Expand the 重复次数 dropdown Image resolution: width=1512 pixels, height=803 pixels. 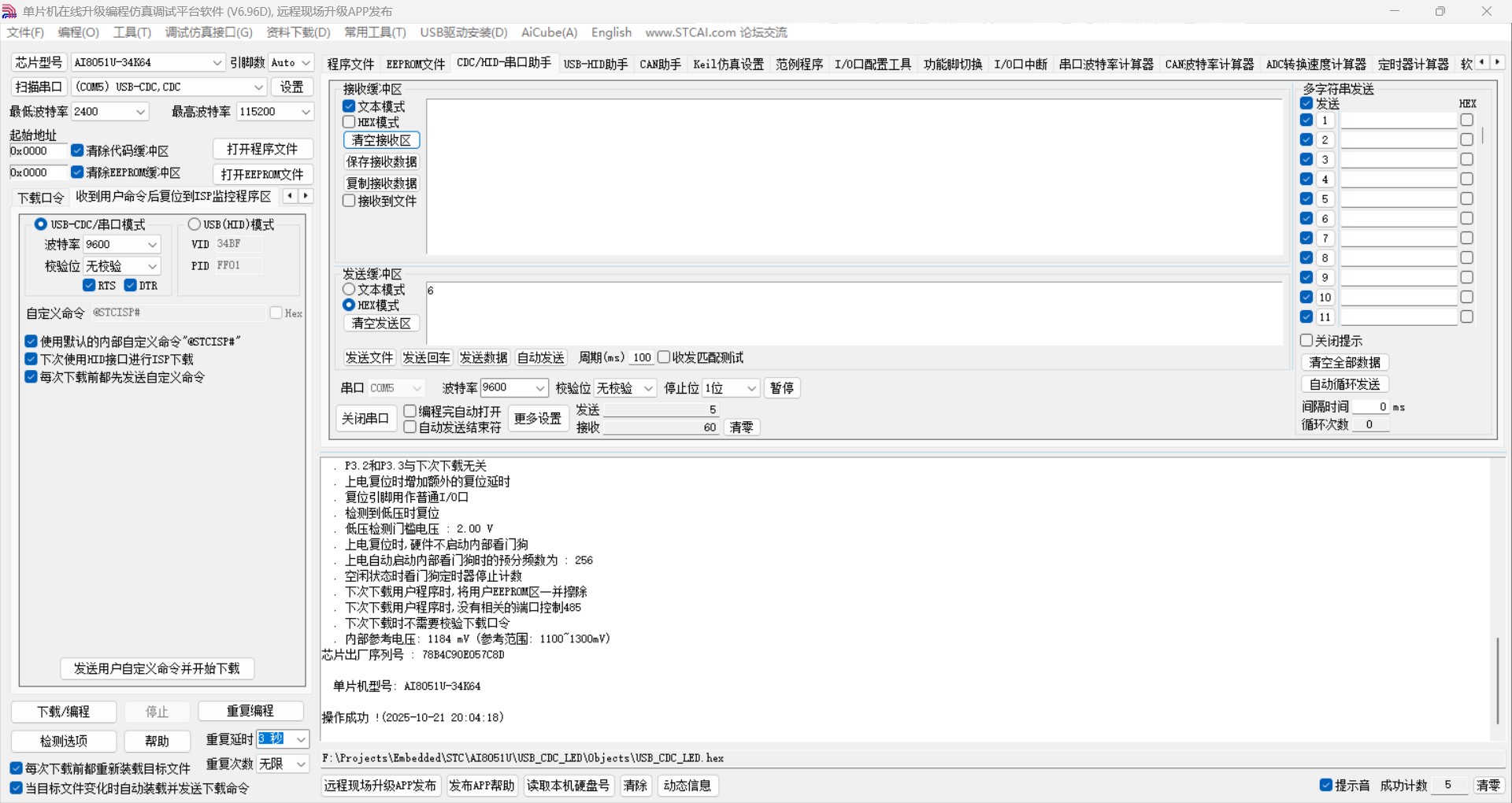click(x=301, y=764)
